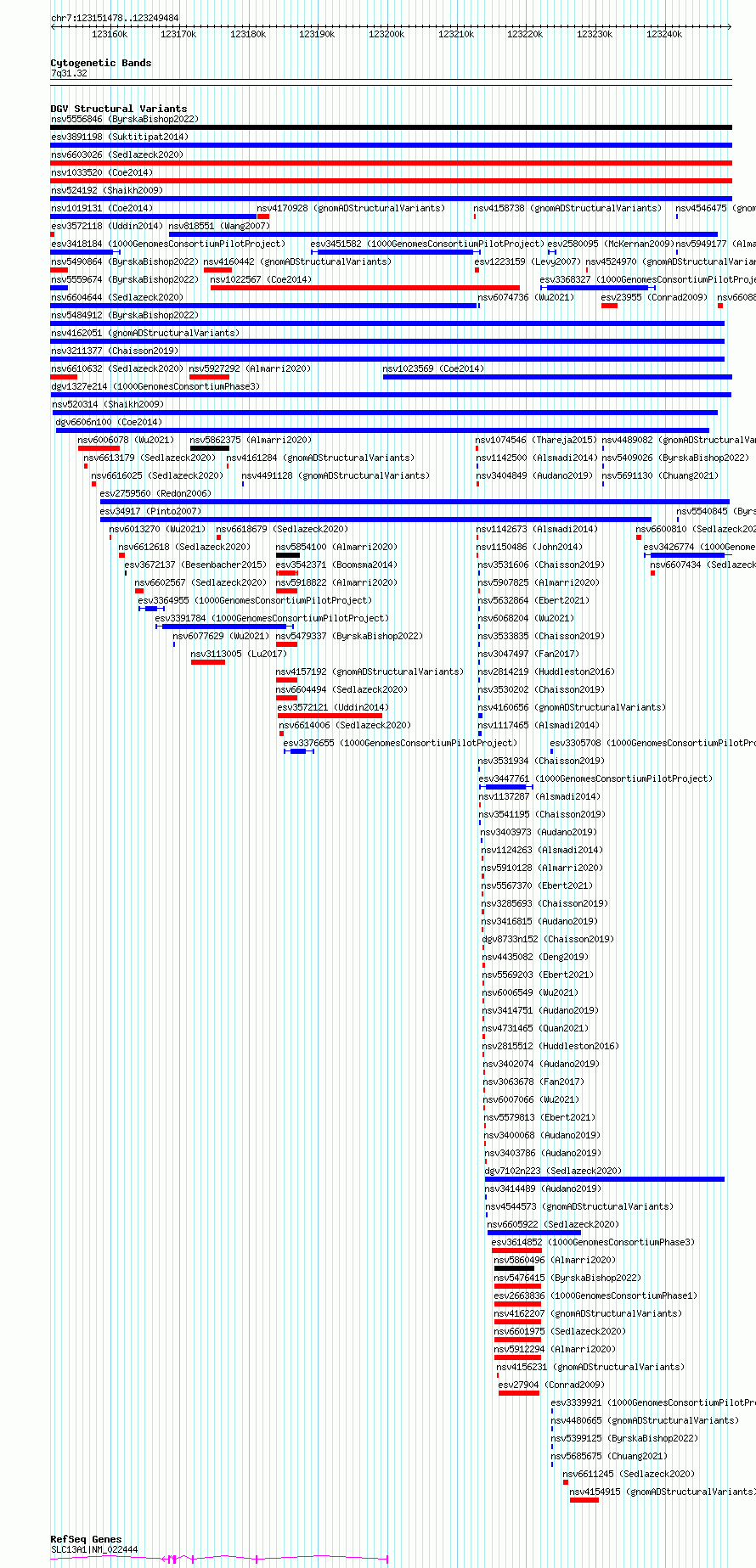Select esv2759560 (Redon2006) label
The width and height of the screenshot is (756, 1568).
click(x=155, y=493)
